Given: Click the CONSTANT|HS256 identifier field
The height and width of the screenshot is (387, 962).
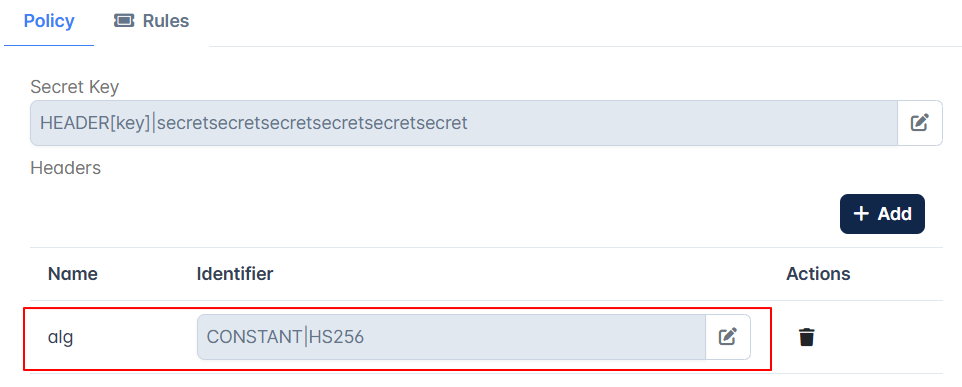Looking at the screenshot, I should [x=451, y=337].
